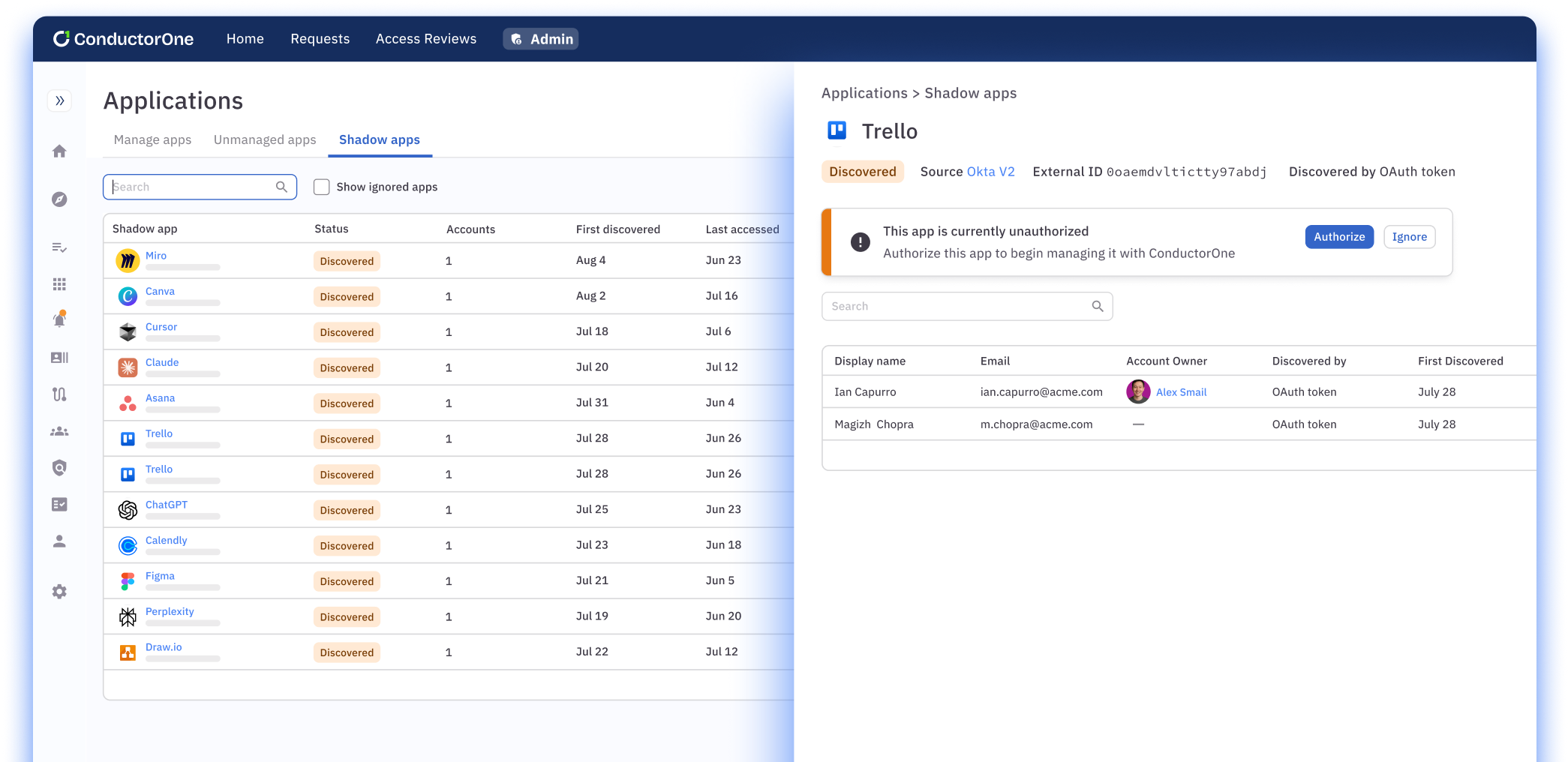
Task: Open Access Reviews in top navigation
Action: 425,39
